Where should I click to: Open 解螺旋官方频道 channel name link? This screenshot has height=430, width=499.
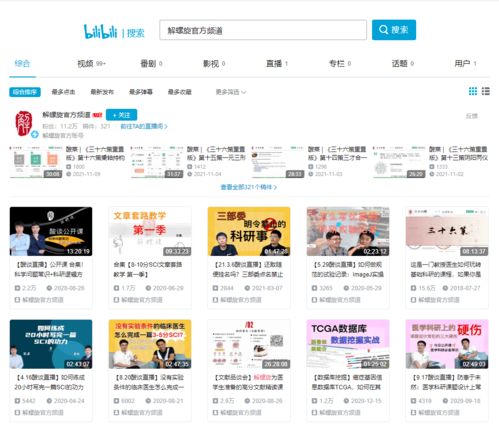[x=66, y=115]
